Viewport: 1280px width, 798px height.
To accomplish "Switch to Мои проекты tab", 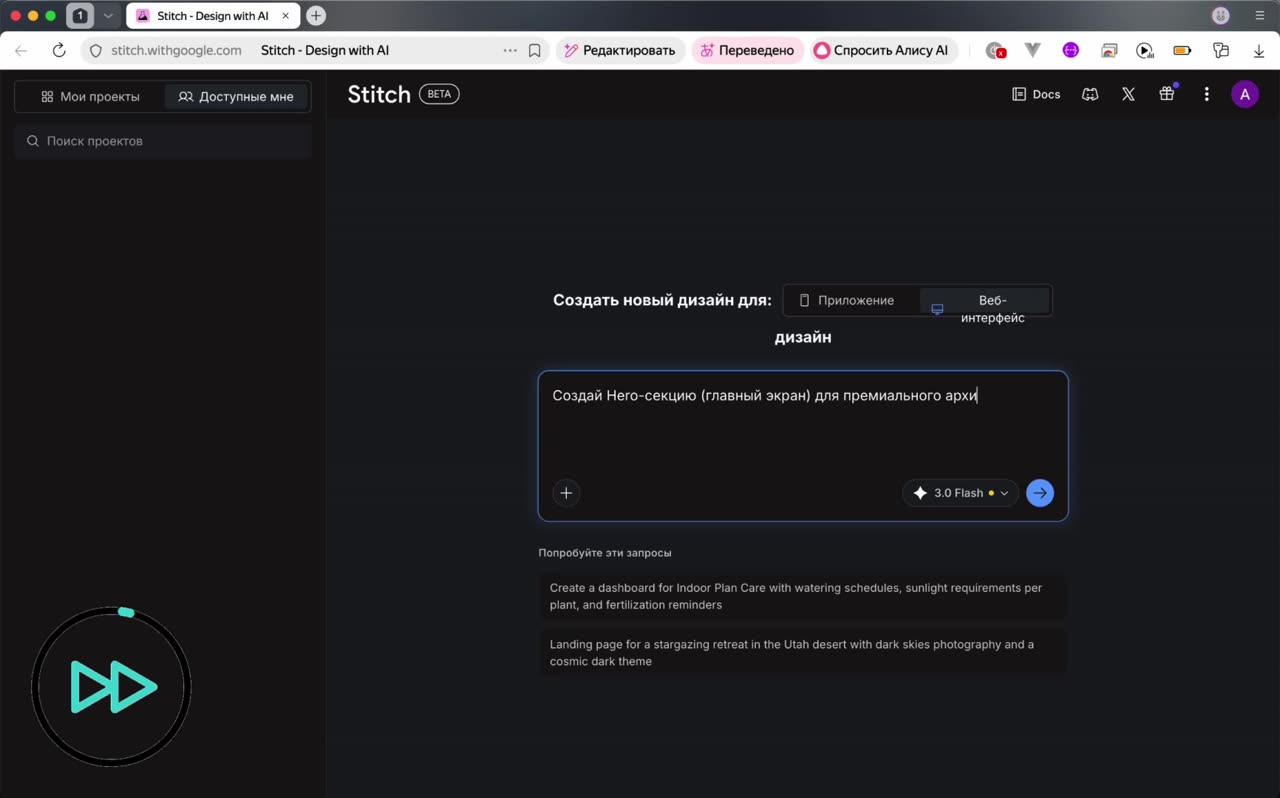I will 90,97.
